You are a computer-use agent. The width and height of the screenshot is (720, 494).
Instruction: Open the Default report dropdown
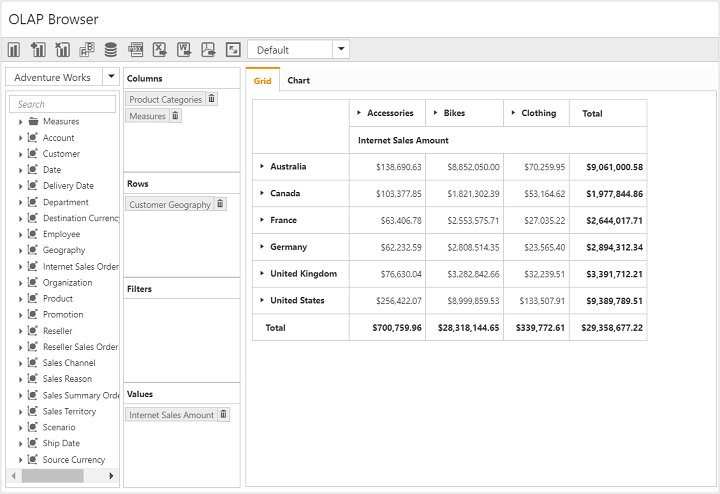341,49
